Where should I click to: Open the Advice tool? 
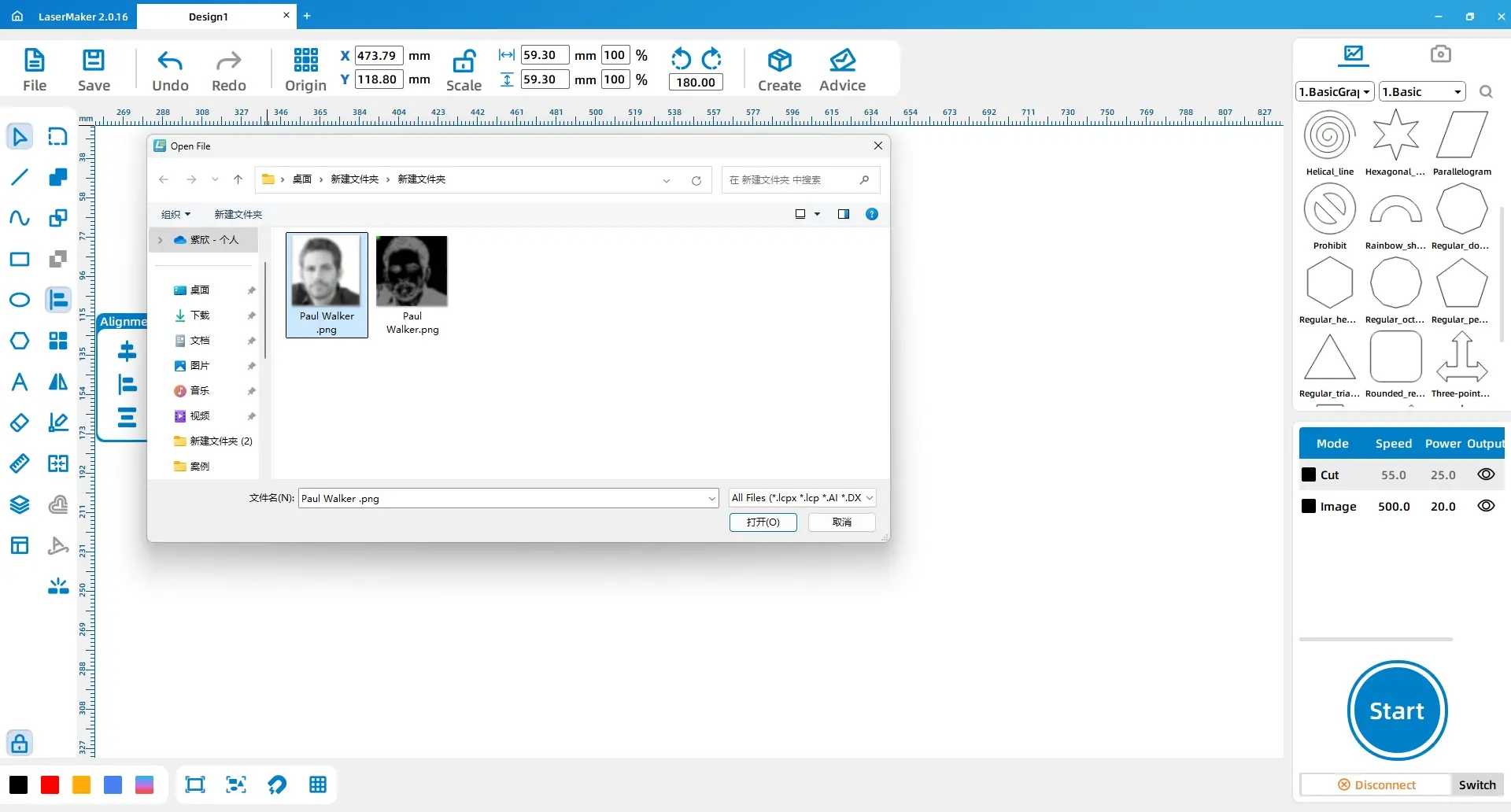click(842, 69)
